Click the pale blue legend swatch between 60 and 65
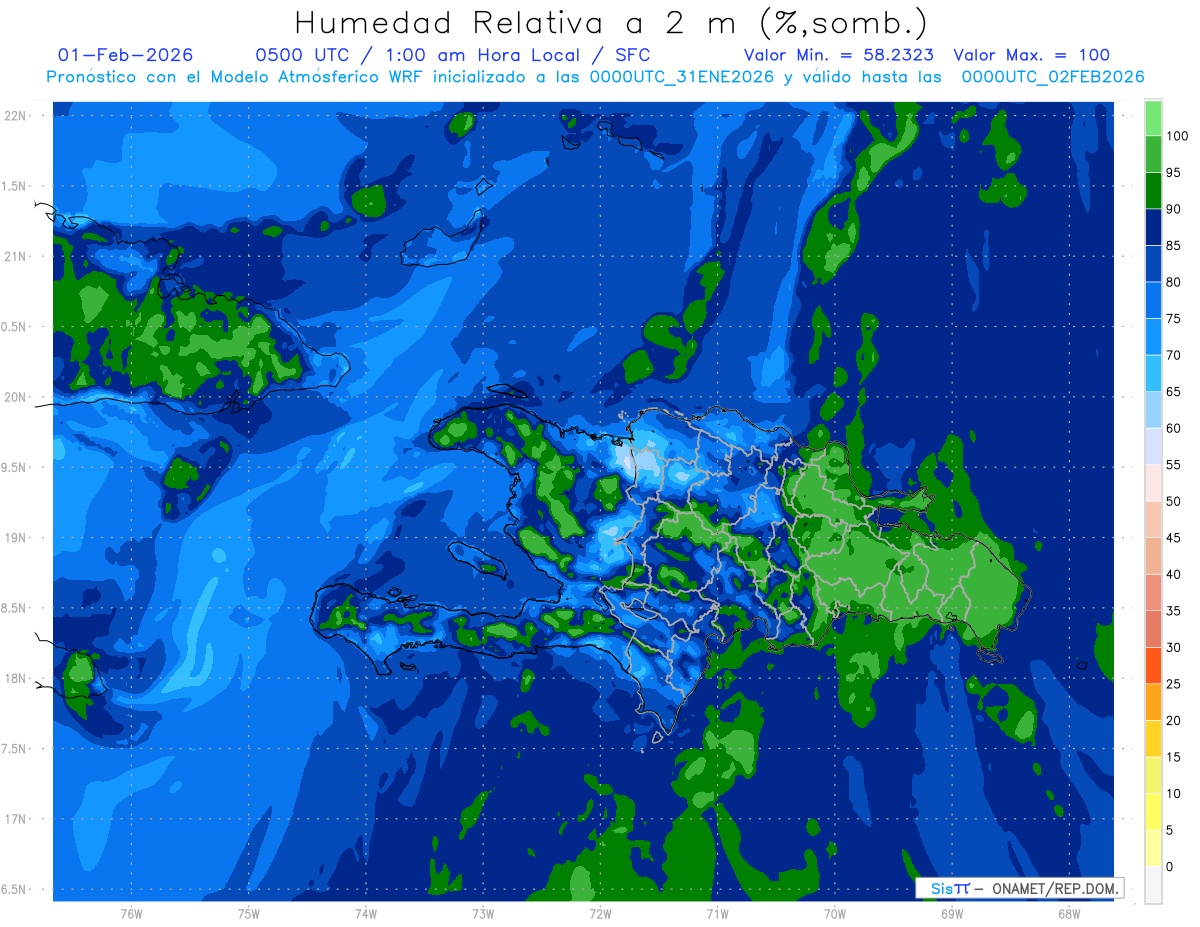Image resolution: width=1200 pixels, height=927 pixels. [x=1153, y=410]
